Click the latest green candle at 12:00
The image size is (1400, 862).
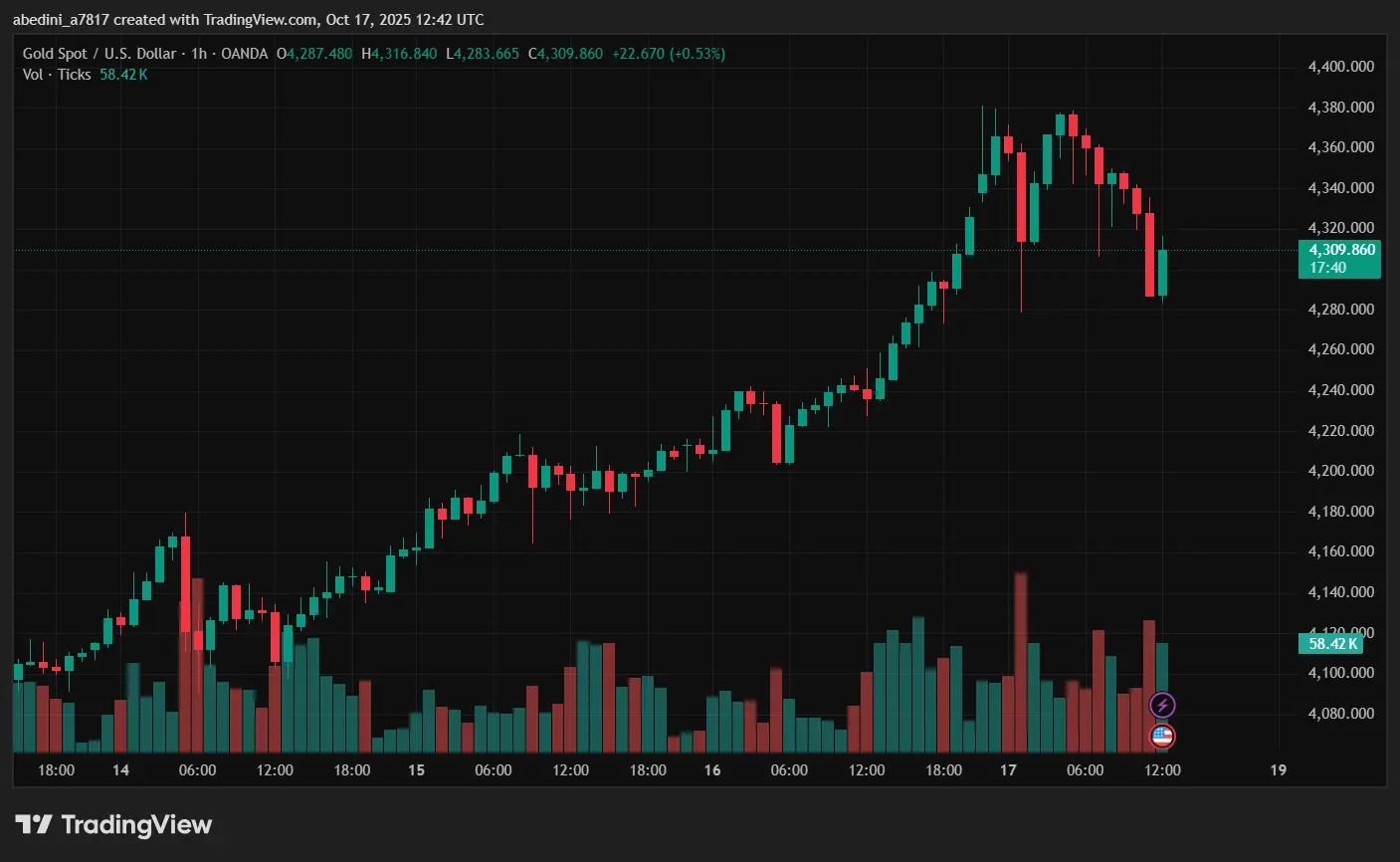pyautogui.click(x=1162, y=273)
